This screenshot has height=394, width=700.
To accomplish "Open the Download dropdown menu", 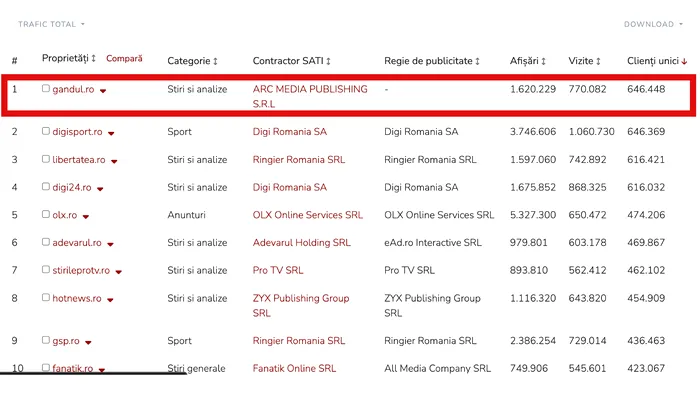I will (653, 24).
